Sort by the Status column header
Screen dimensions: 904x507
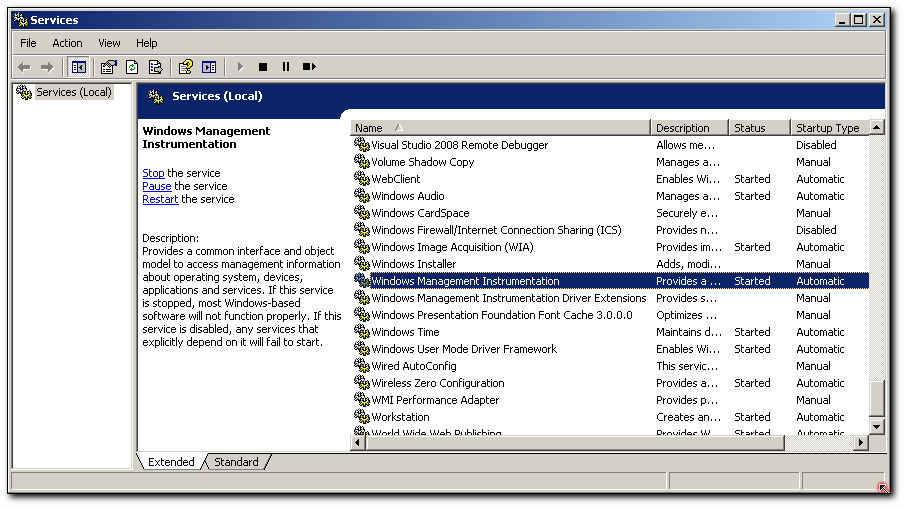pos(760,128)
